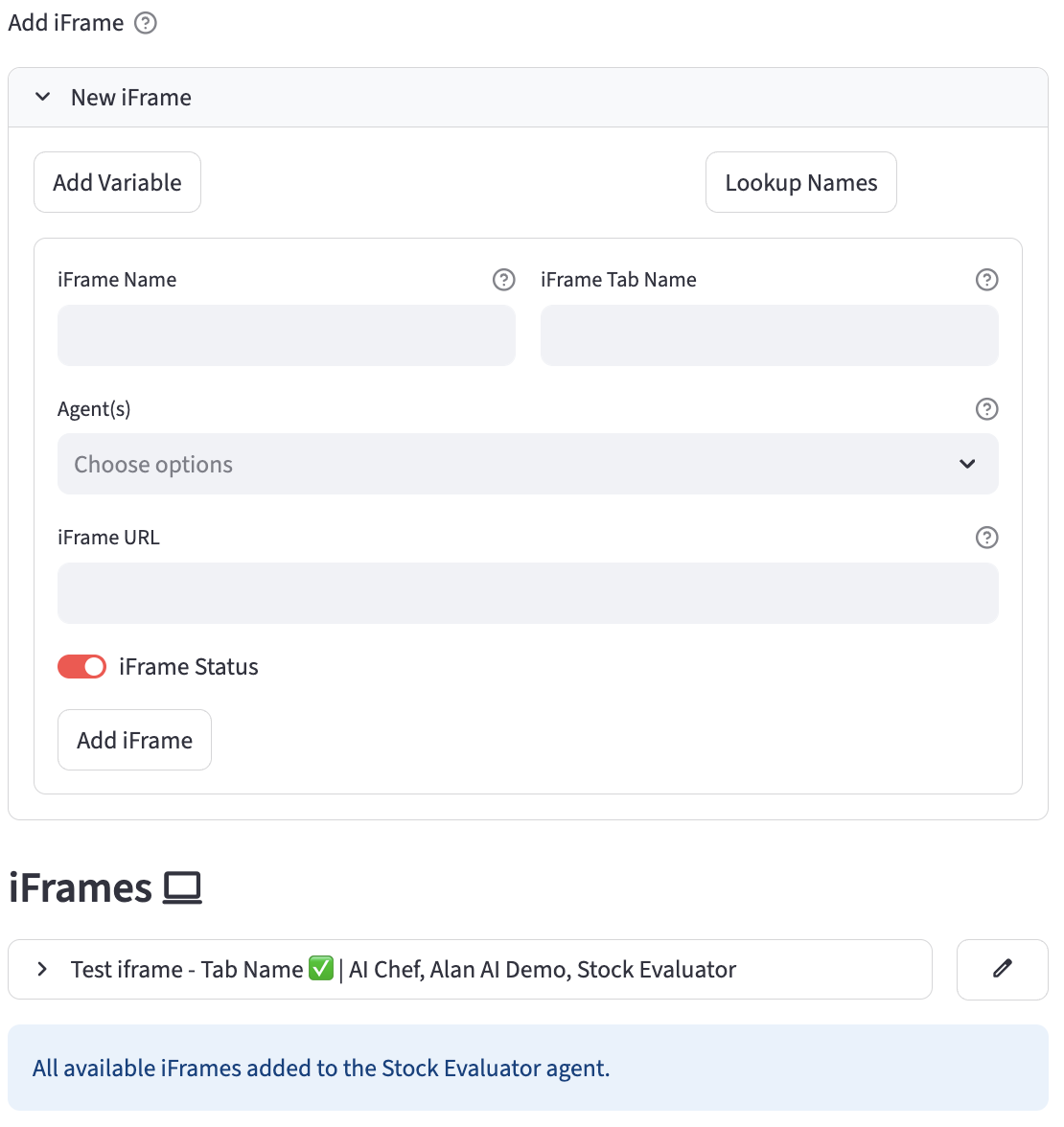The image size is (1064, 1127).
Task: Click the Add Variable button
Action: (117, 182)
